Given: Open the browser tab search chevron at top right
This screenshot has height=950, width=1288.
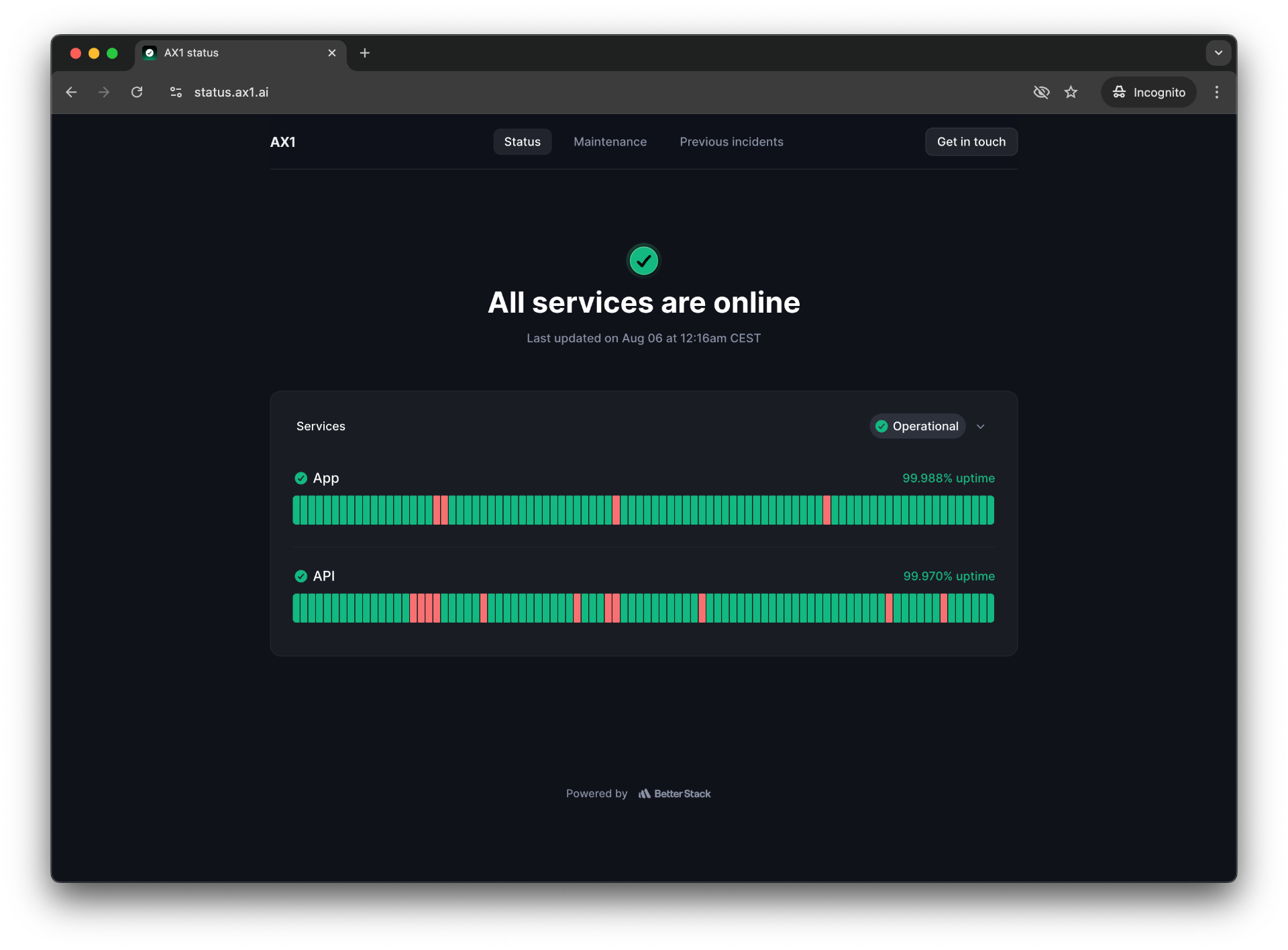Looking at the screenshot, I should click(1218, 53).
